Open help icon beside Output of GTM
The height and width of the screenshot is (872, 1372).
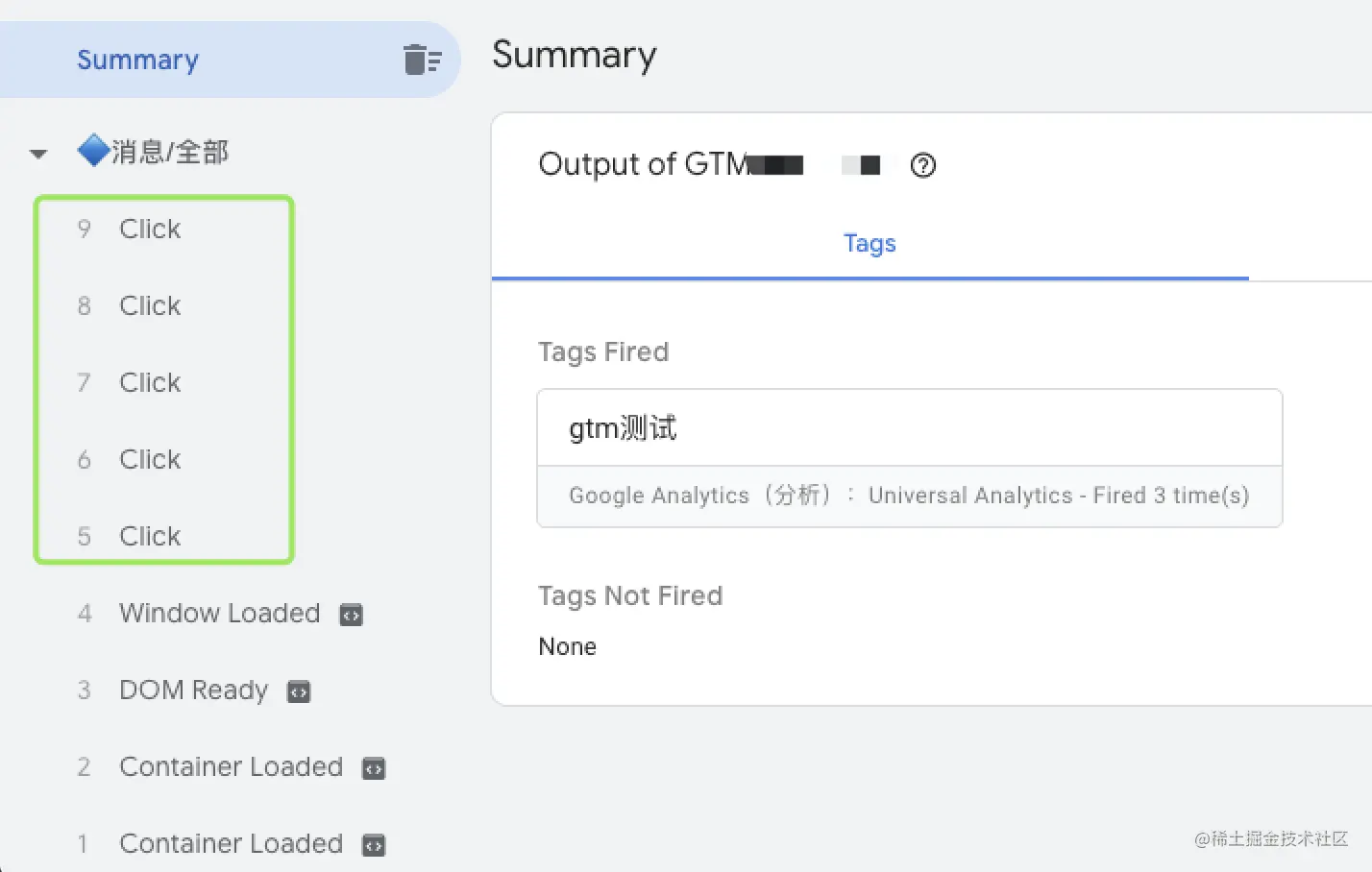click(x=922, y=165)
